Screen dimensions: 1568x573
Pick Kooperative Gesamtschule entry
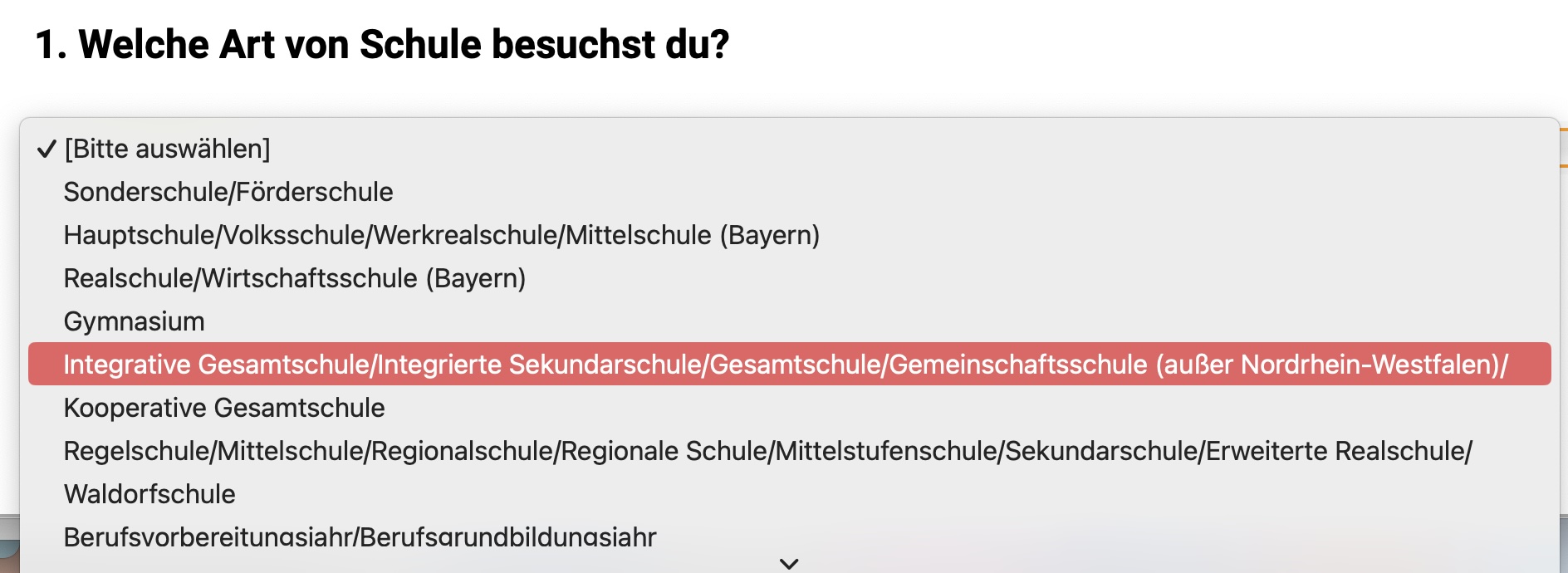click(789, 408)
